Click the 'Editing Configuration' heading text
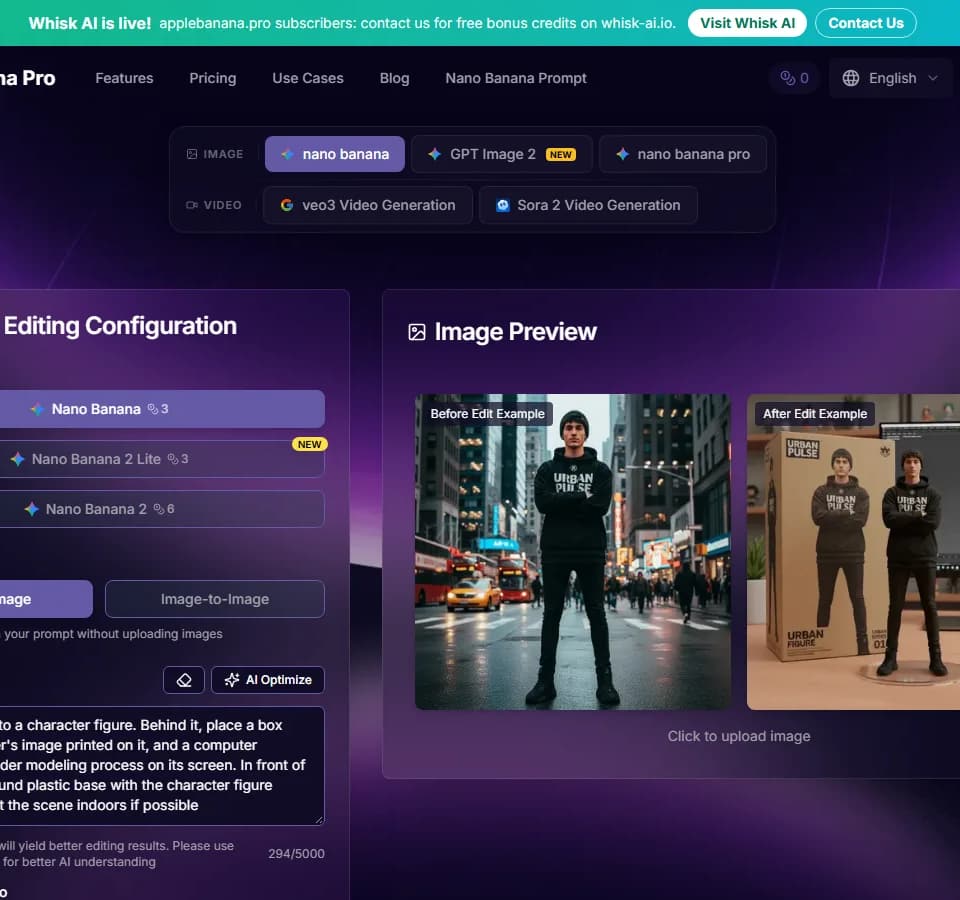The width and height of the screenshot is (960, 900). [121, 326]
